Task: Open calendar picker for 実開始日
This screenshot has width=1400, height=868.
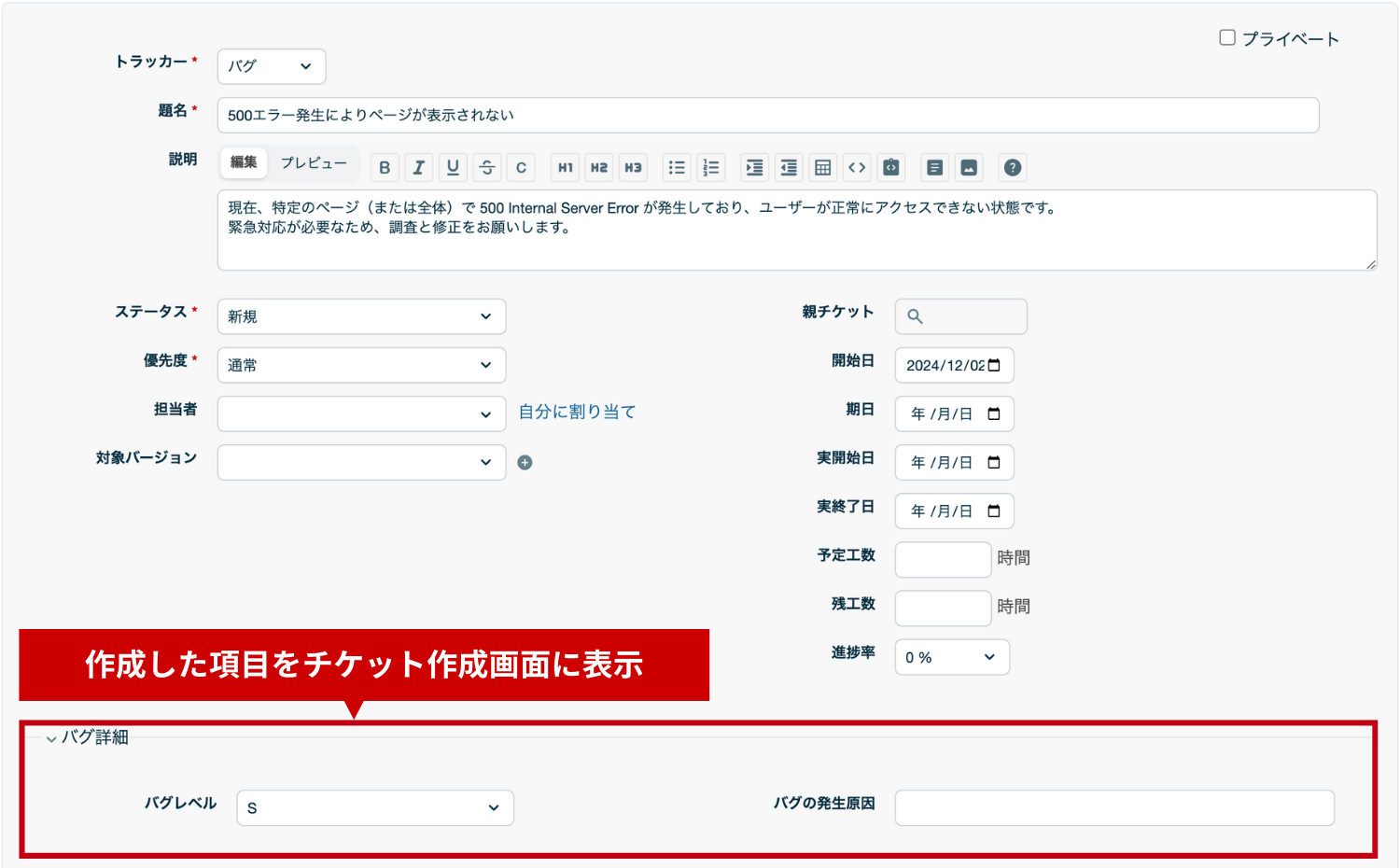Action: [x=994, y=462]
